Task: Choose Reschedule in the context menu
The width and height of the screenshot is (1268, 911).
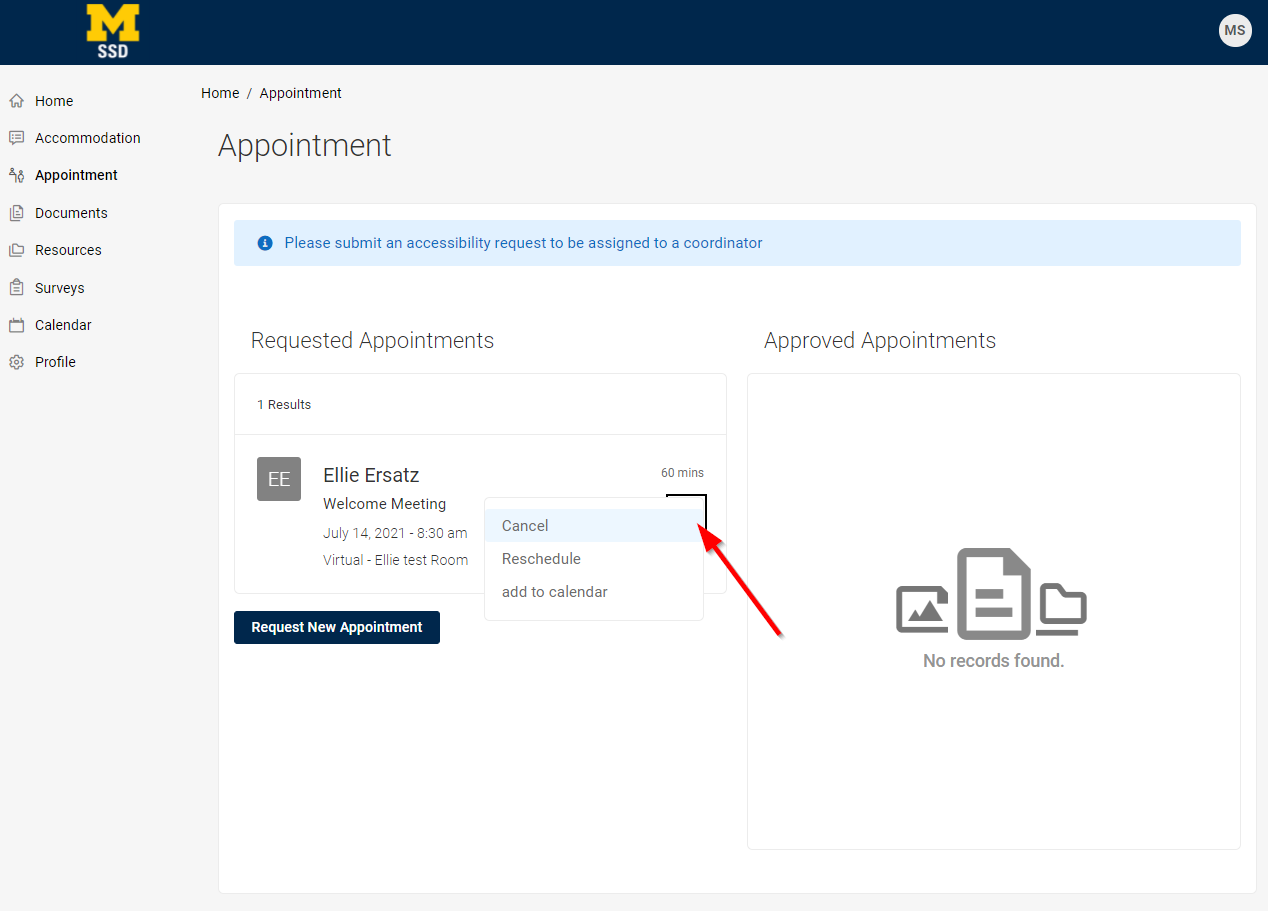Action: tap(541, 559)
